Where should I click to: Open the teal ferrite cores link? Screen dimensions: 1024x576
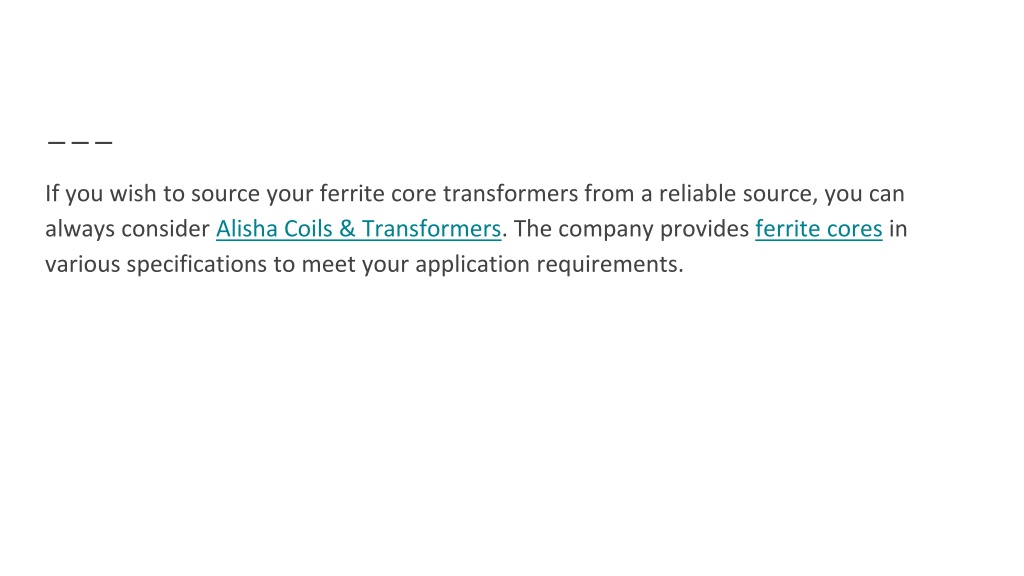tap(819, 229)
